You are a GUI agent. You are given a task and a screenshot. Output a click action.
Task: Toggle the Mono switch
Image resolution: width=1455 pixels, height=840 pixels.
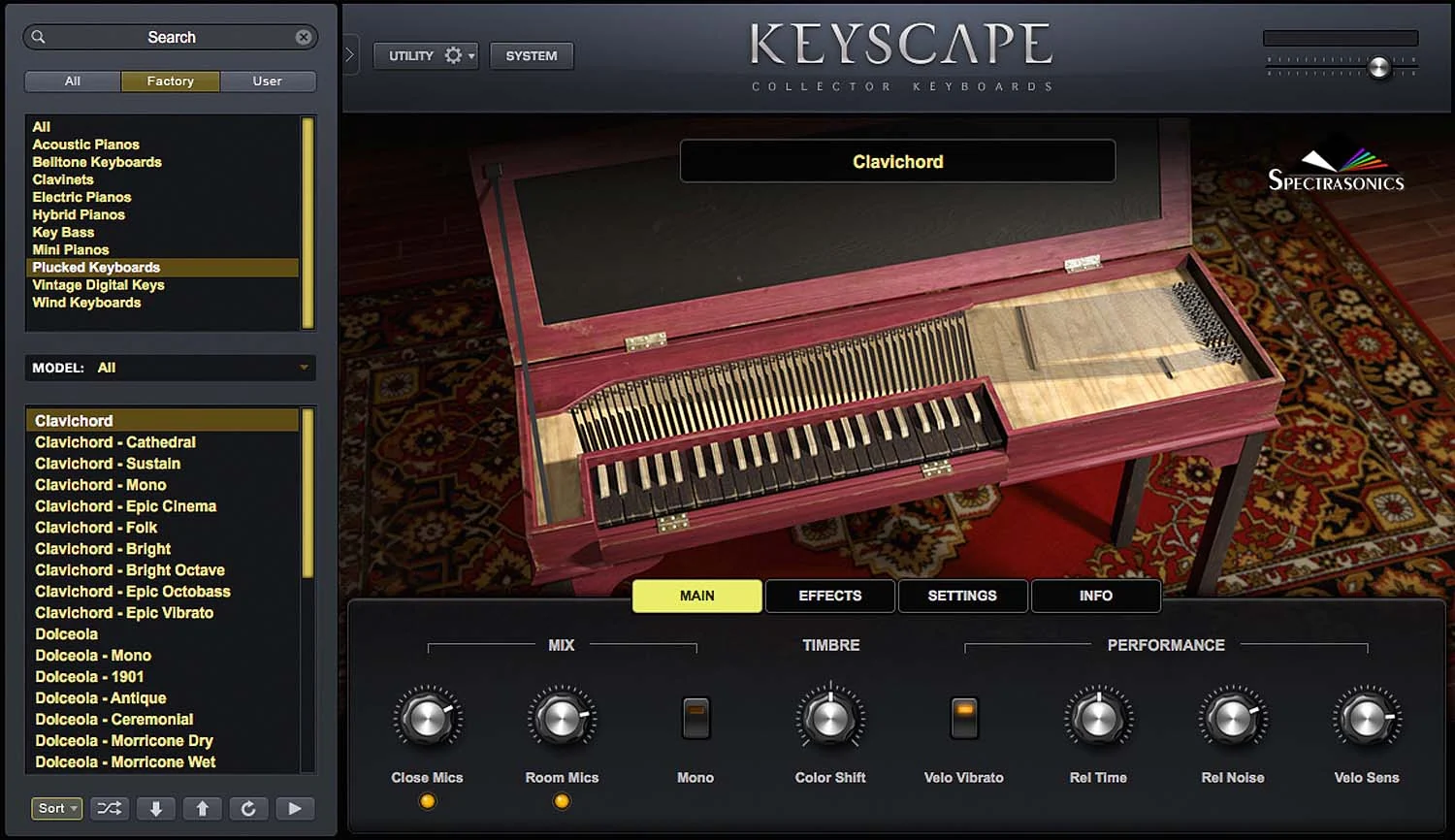(x=695, y=718)
